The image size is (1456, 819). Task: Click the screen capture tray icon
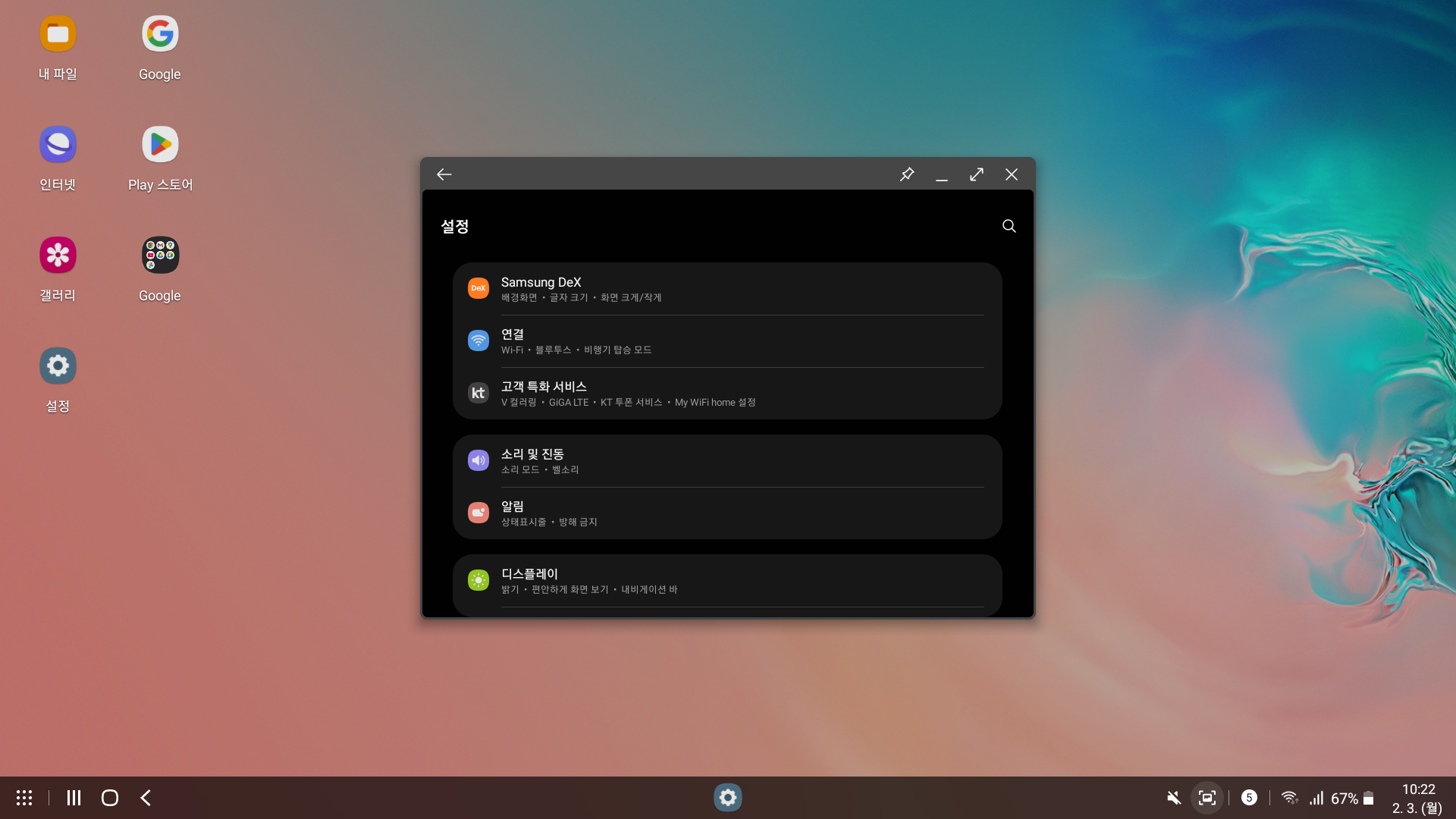click(1207, 798)
